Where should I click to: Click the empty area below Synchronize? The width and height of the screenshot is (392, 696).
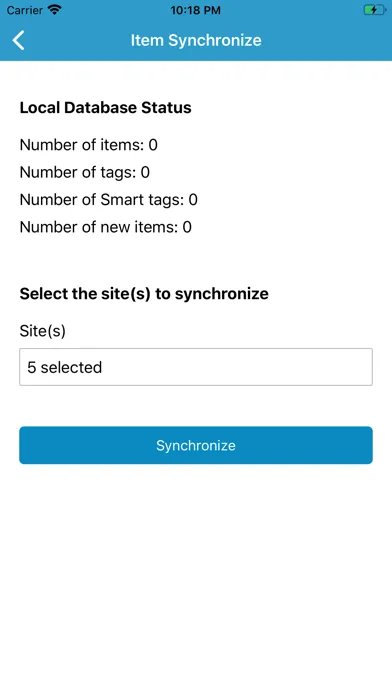196,577
